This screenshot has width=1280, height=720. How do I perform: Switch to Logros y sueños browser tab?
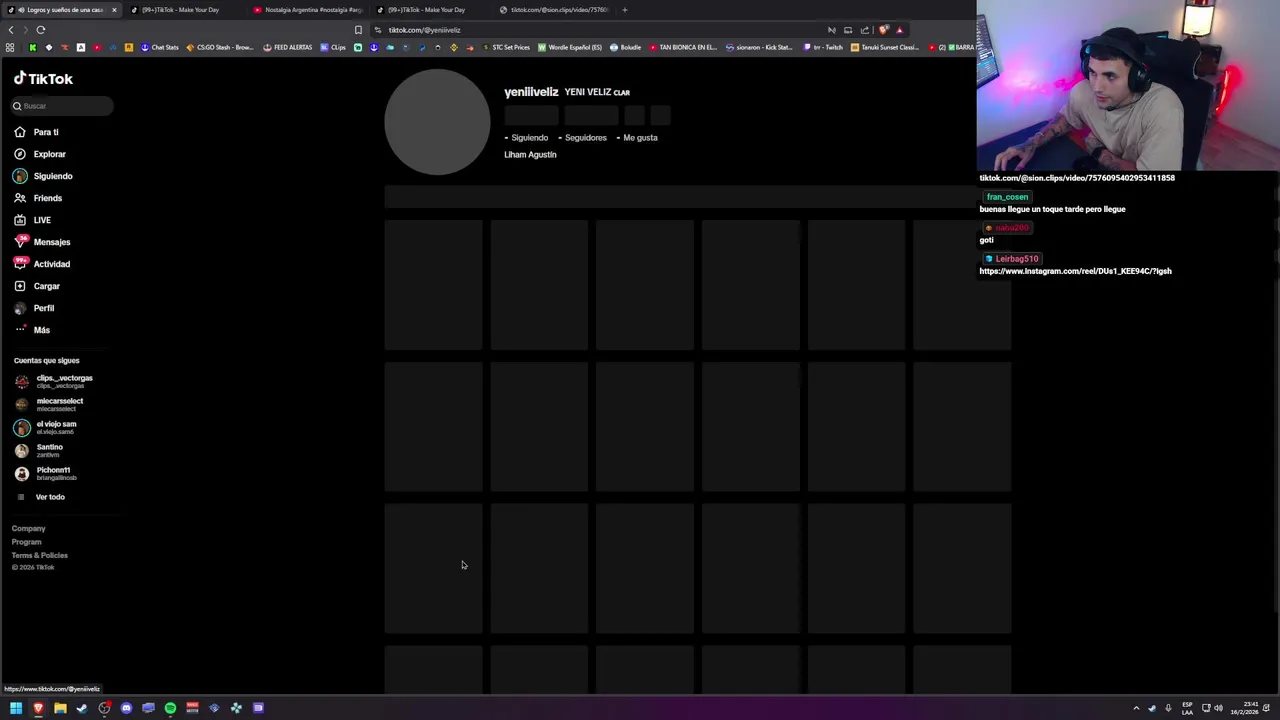[x=60, y=10]
